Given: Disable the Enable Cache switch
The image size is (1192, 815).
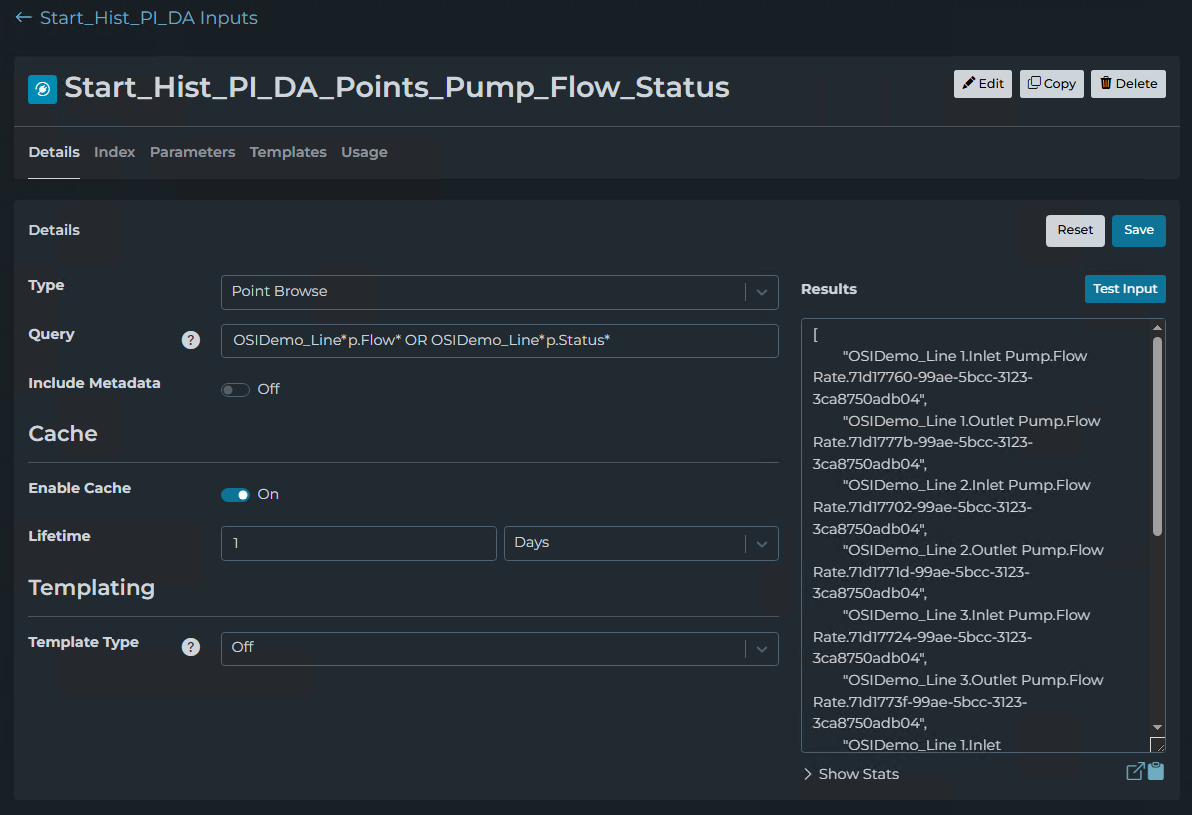Looking at the screenshot, I should [x=236, y=494].
